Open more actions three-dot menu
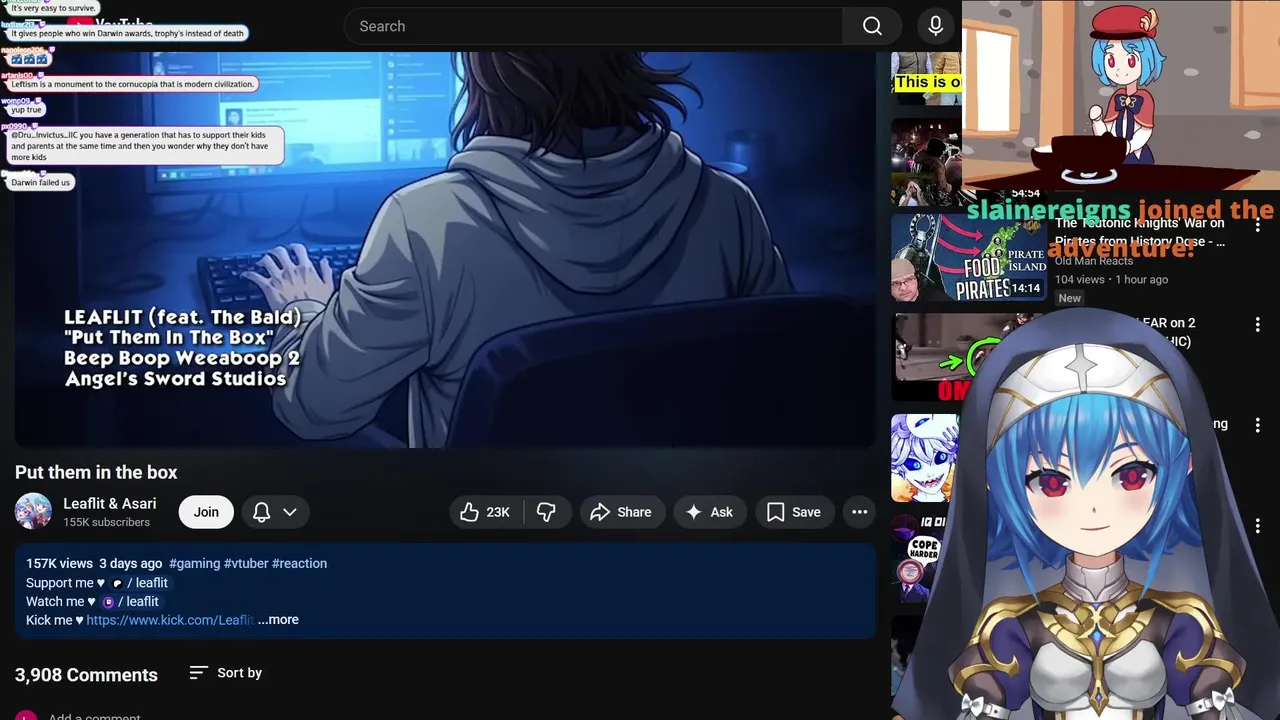The height and width of the screenshot is (720, 1280). click(859, 512)
